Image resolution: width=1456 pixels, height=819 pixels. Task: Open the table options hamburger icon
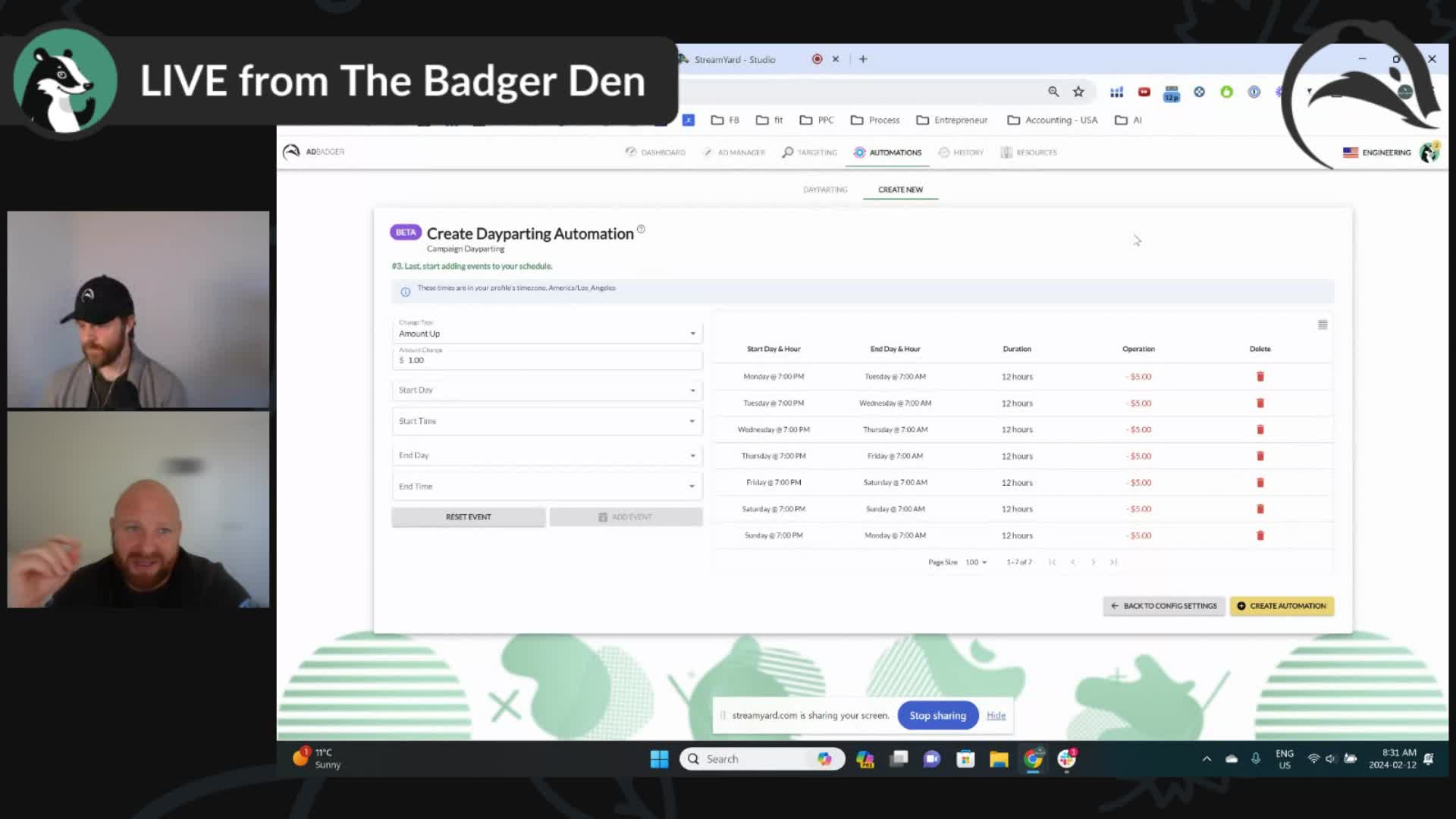pos(1323,325)
